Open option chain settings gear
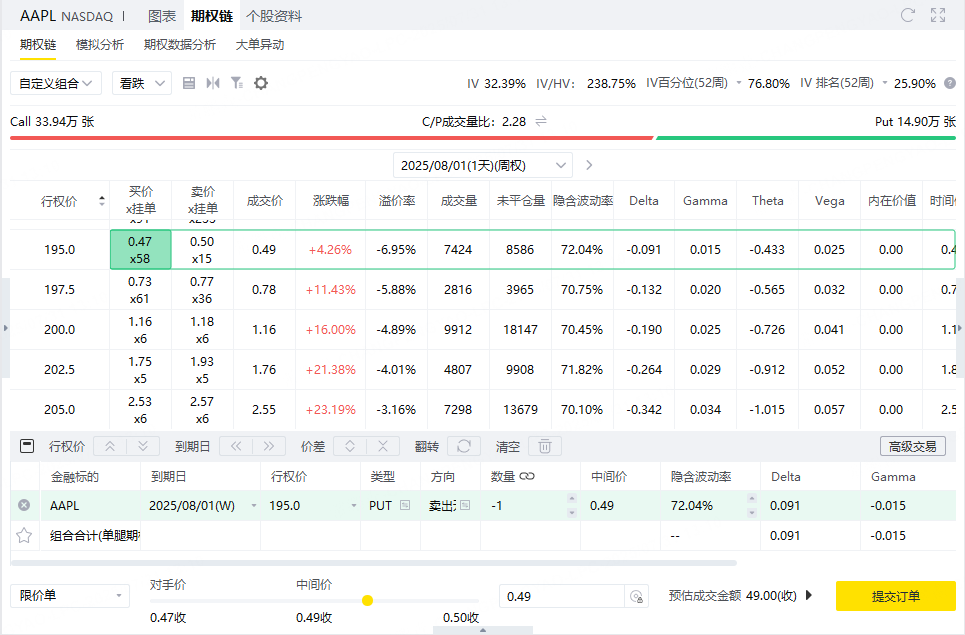The height and width of the screenshot is (635, 965). 261,83
